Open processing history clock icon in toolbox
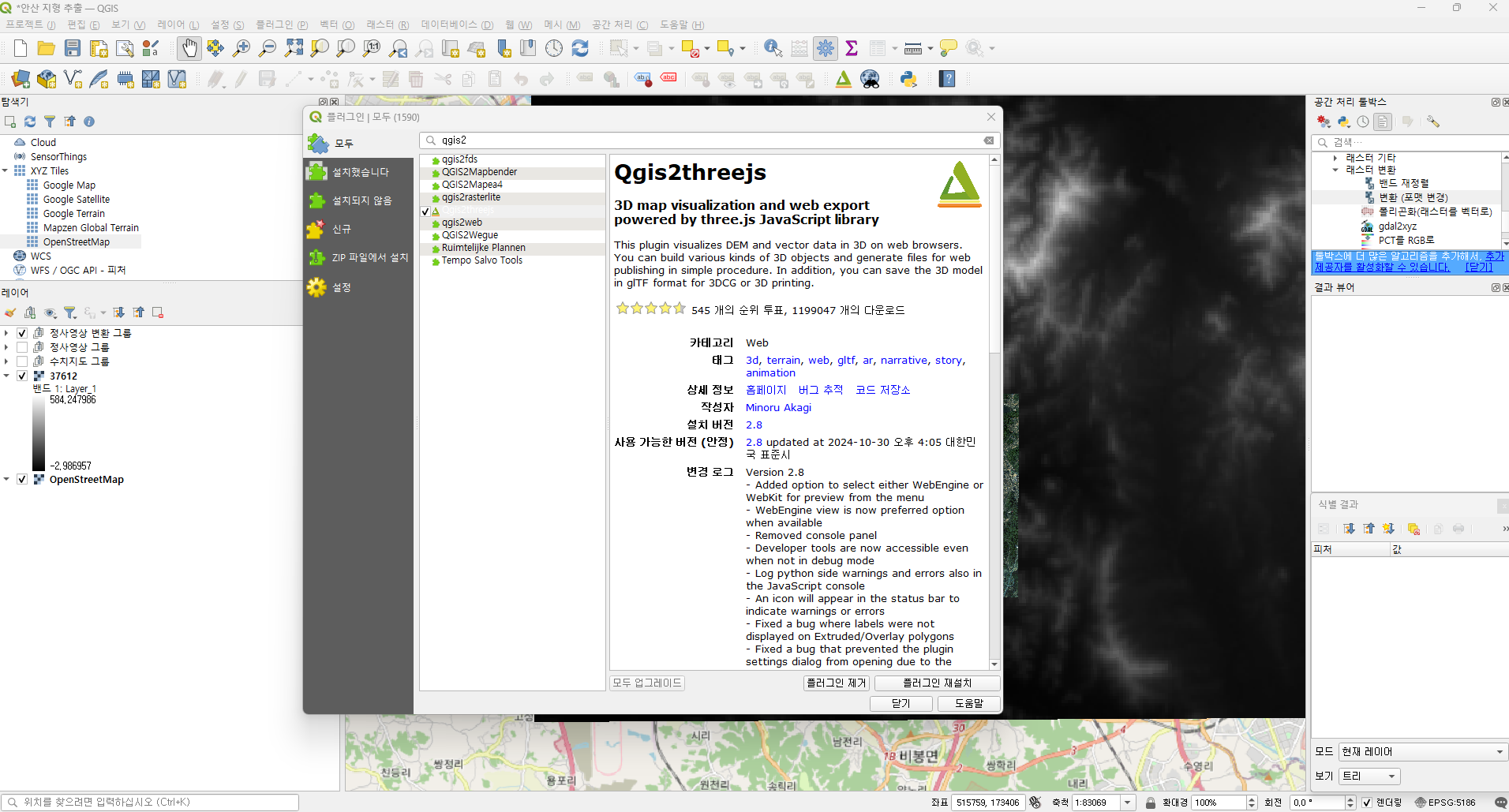The height and width of the screenshot is (812, 1509). click(x=1363, y=122)
